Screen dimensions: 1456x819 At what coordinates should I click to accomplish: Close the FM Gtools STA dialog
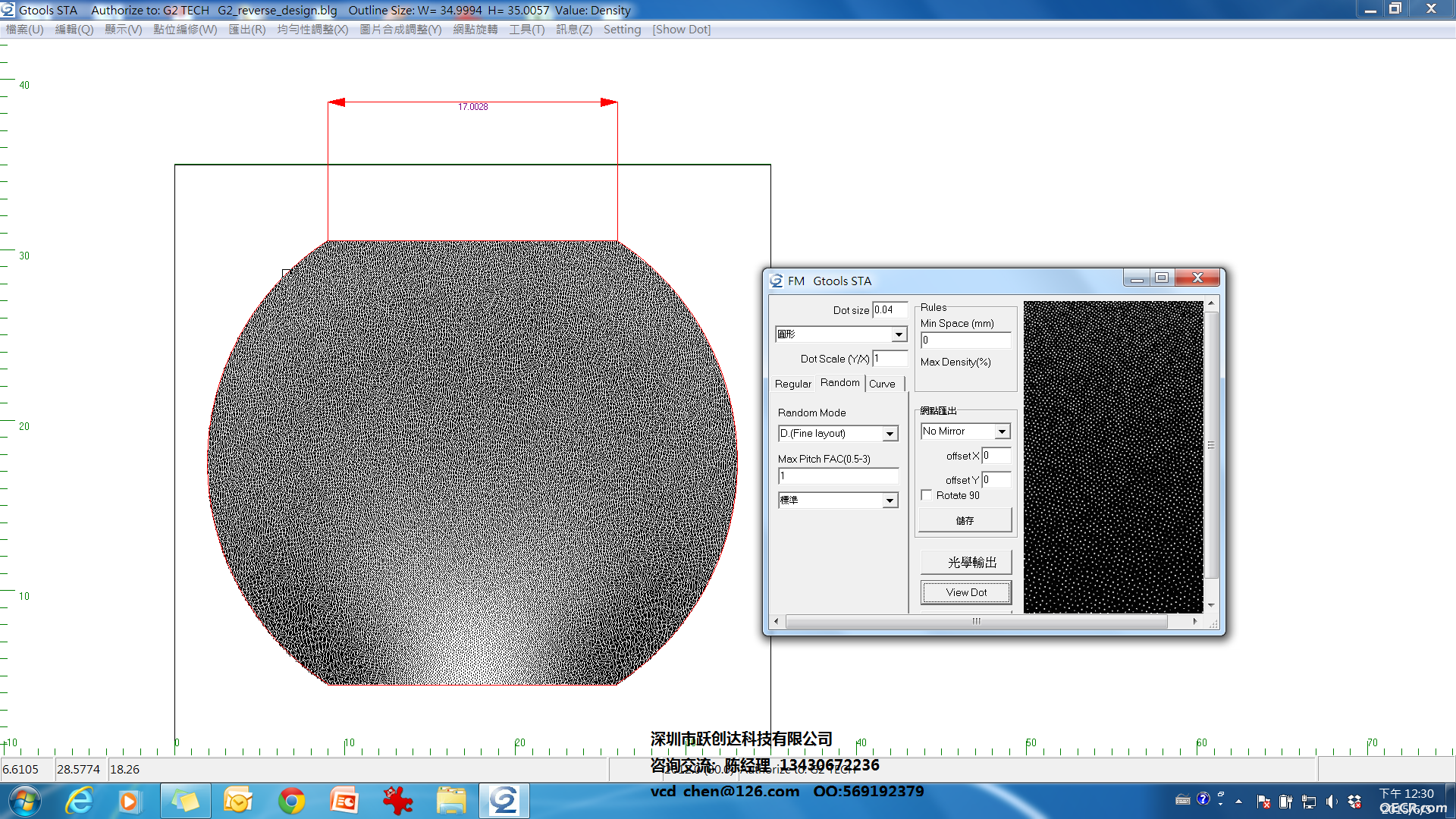tap(1197, 278)
